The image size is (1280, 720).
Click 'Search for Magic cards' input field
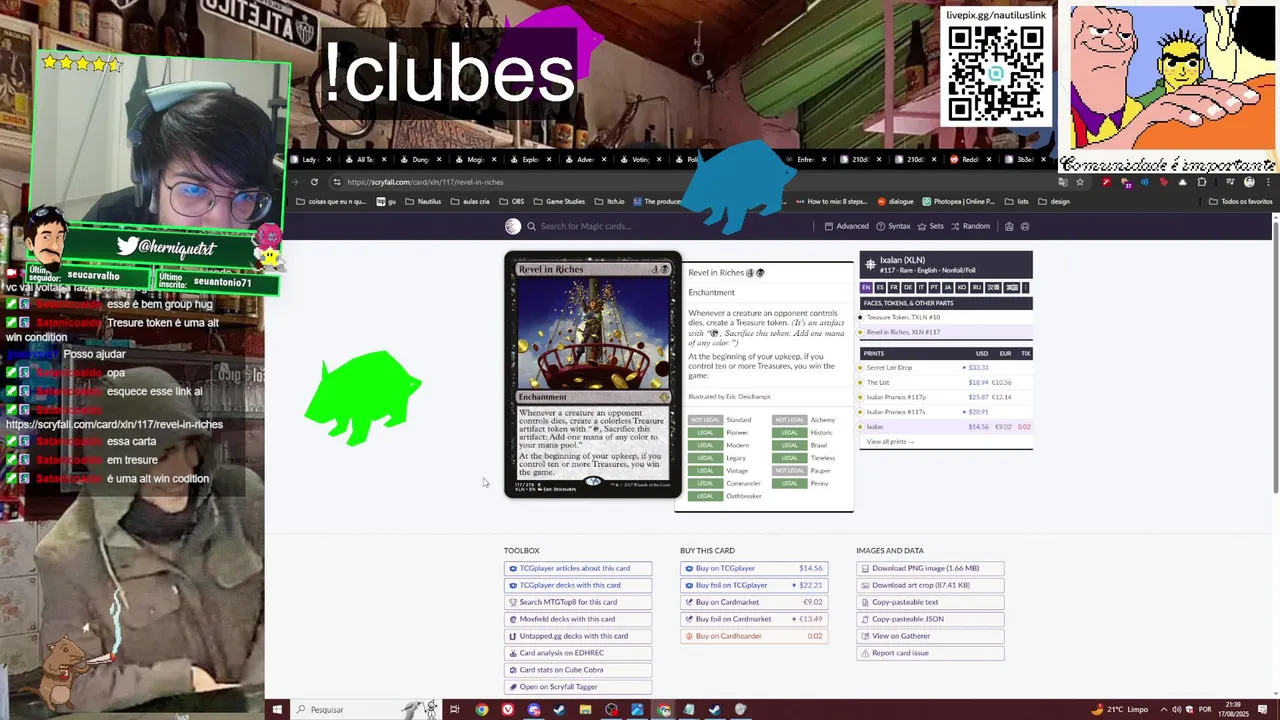(x=670, y=226)
